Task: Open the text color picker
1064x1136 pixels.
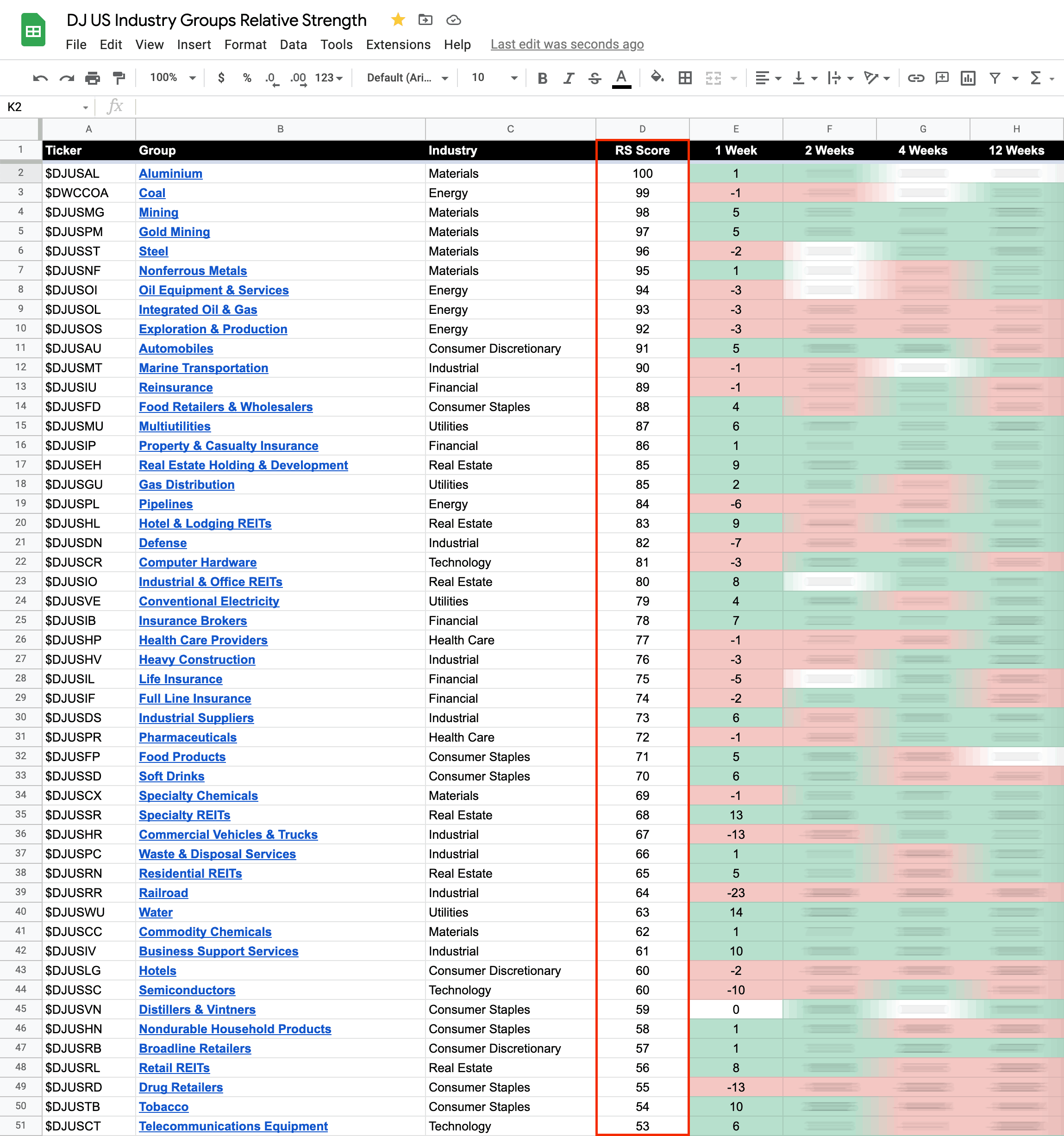Action: [622, 78]
